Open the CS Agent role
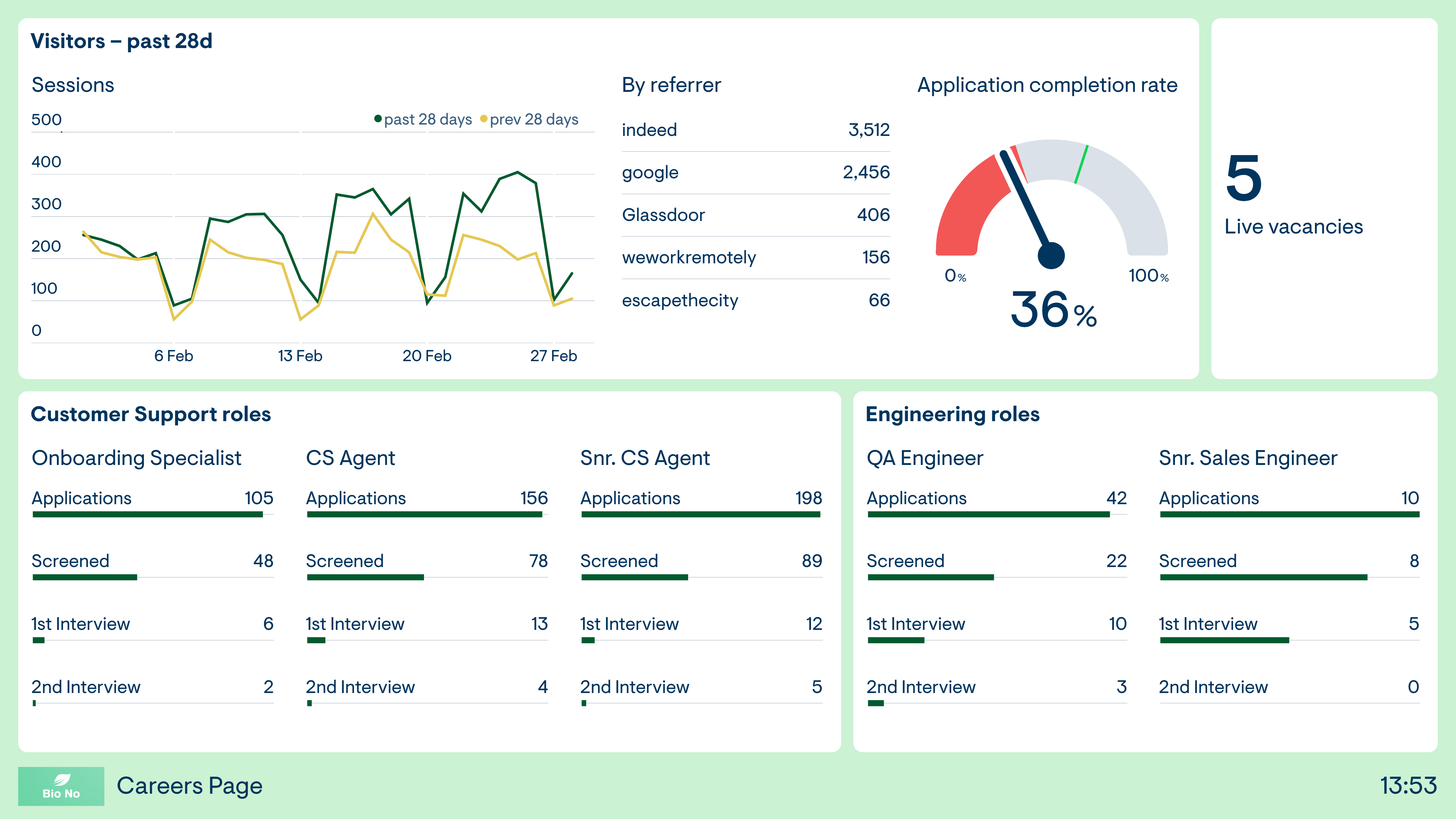The width and height of the screenshot is (1456, 819). click(x=350, y=458)
